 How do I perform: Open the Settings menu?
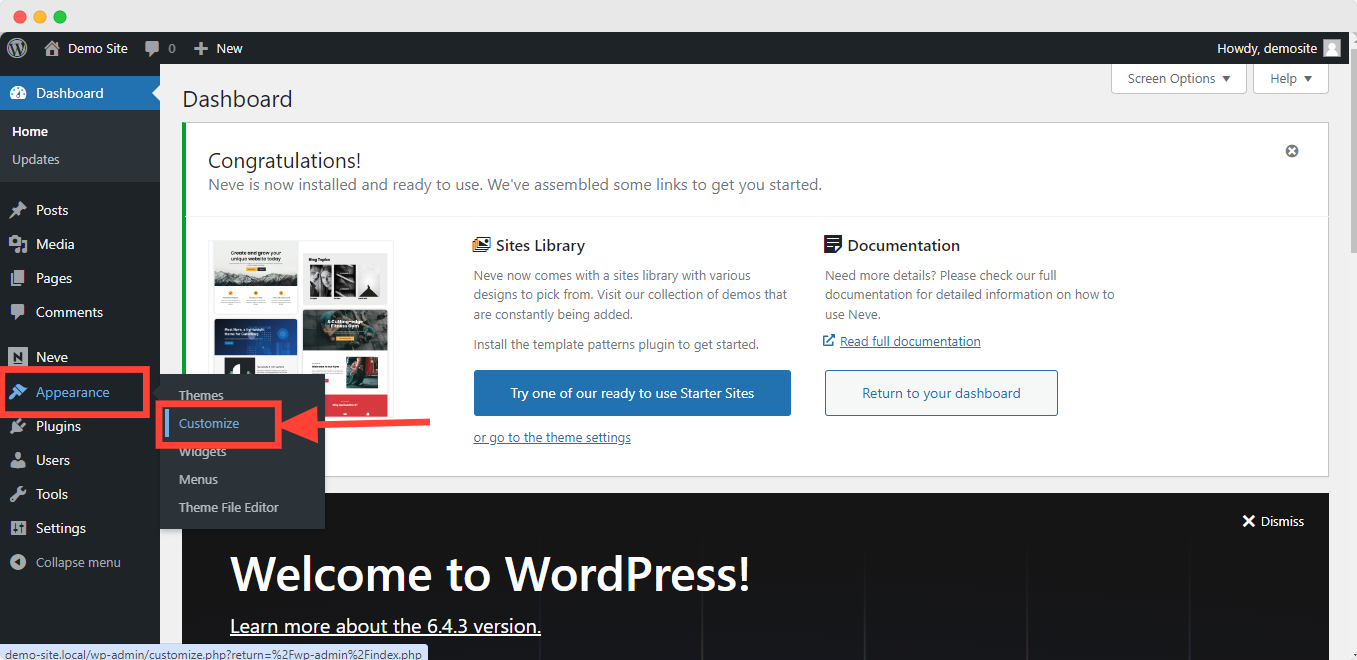80,528
